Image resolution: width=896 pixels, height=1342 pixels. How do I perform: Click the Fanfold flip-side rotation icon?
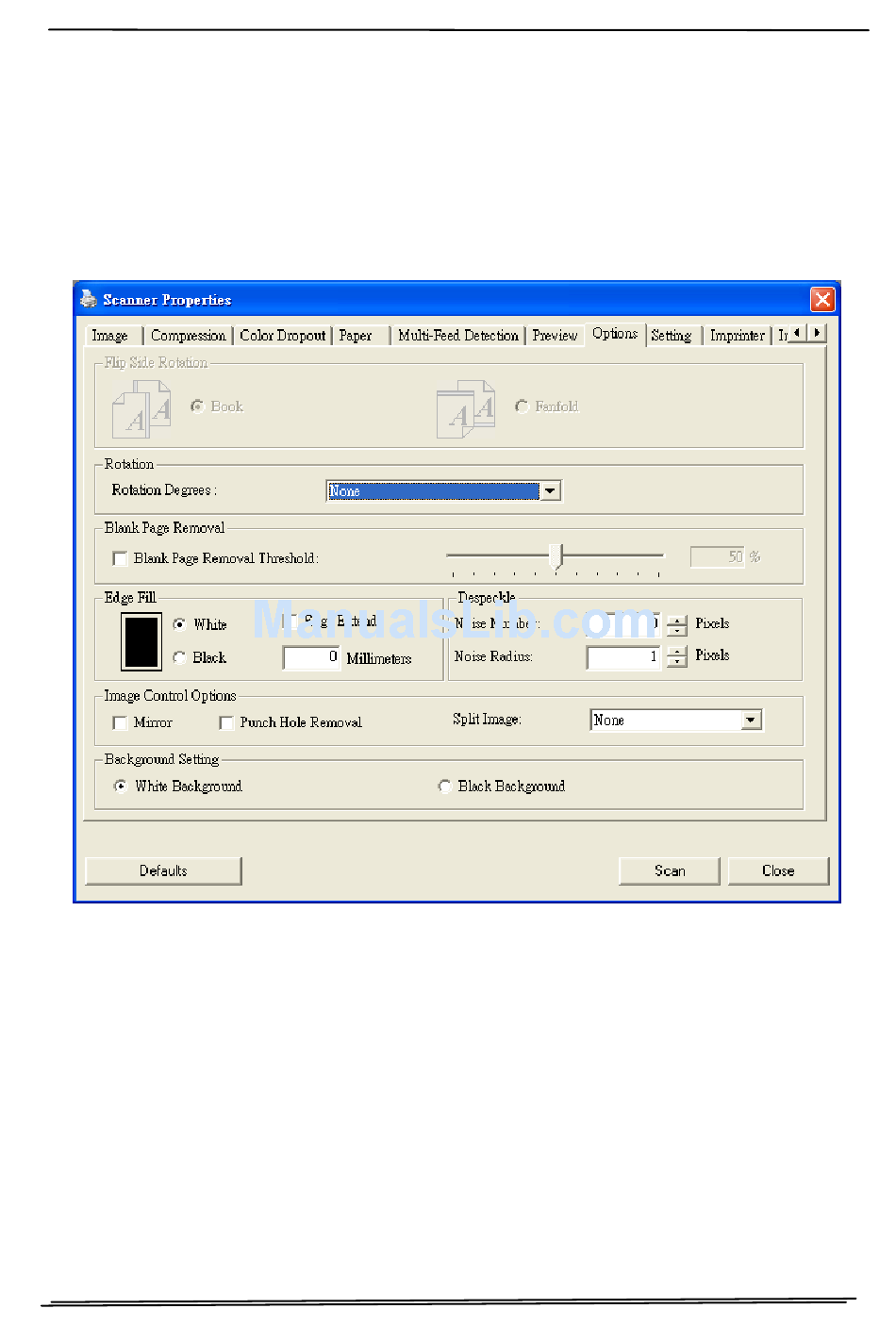466,409
